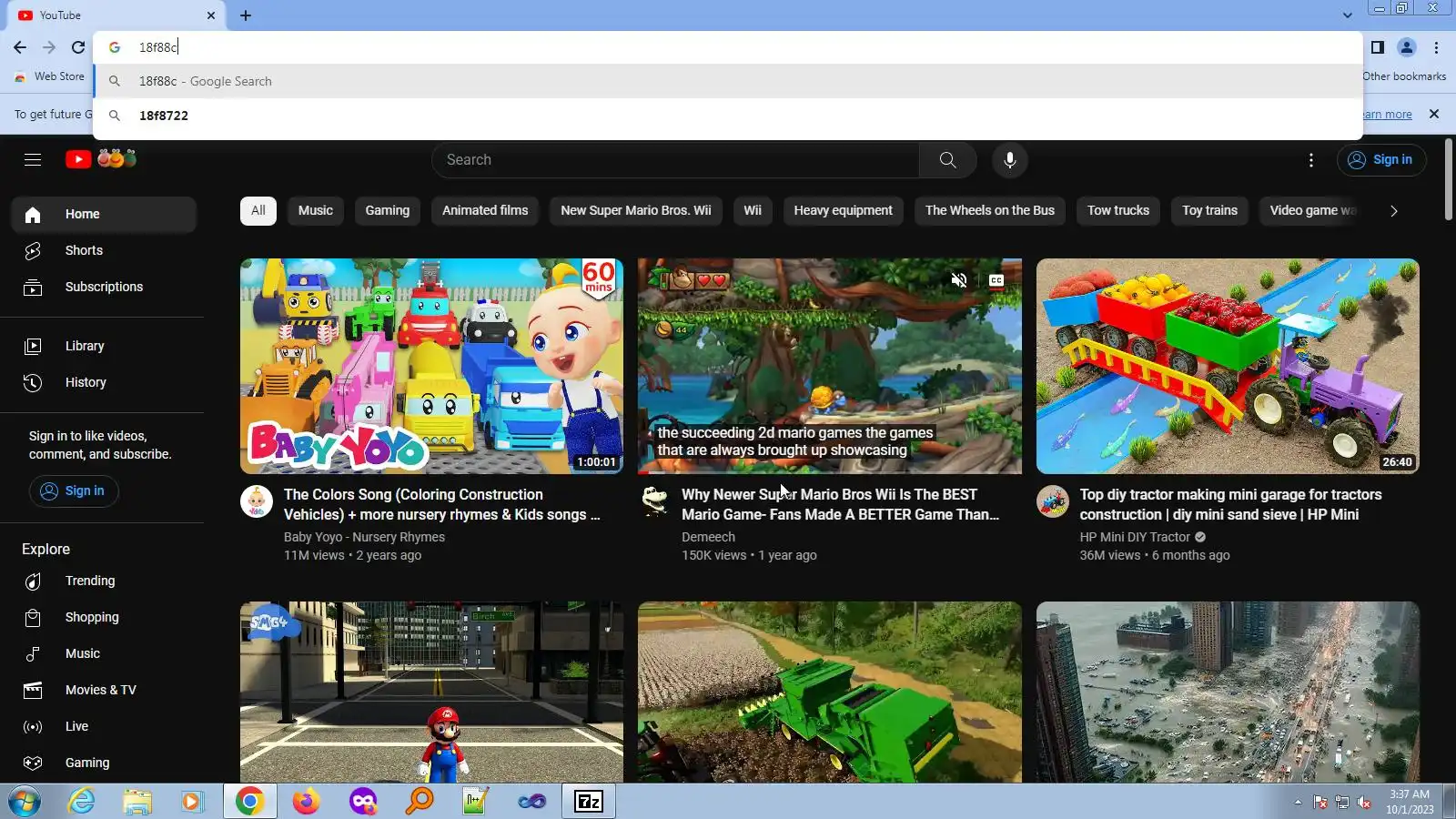Open watch History in the sidebar
Image resolution: width=1456 pixels, height=819 pixels.
pos(104,382)
